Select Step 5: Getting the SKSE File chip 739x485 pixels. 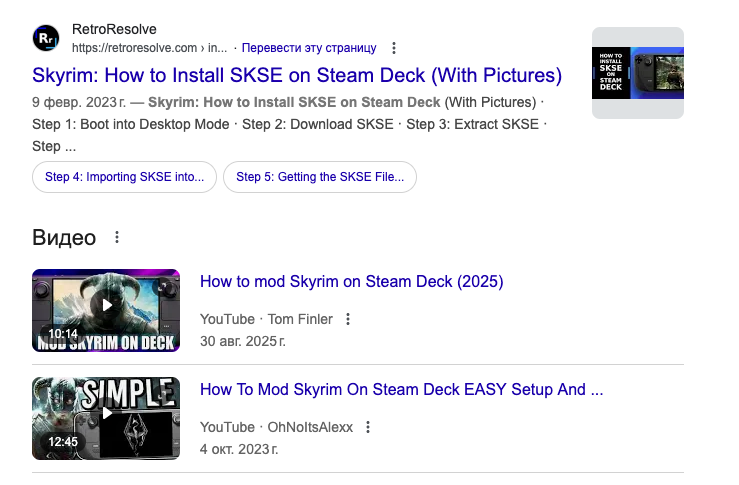[x=320, y=177]
